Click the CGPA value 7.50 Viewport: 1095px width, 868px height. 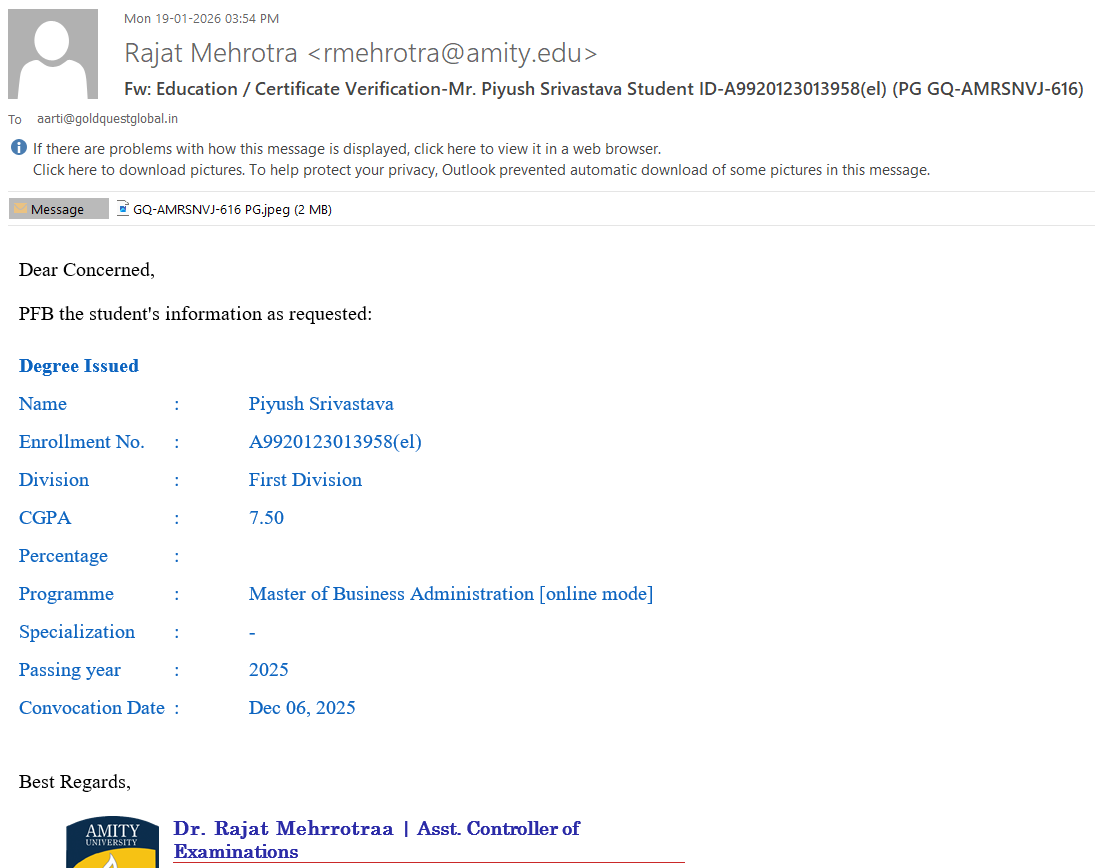click(x=266, y=518)
